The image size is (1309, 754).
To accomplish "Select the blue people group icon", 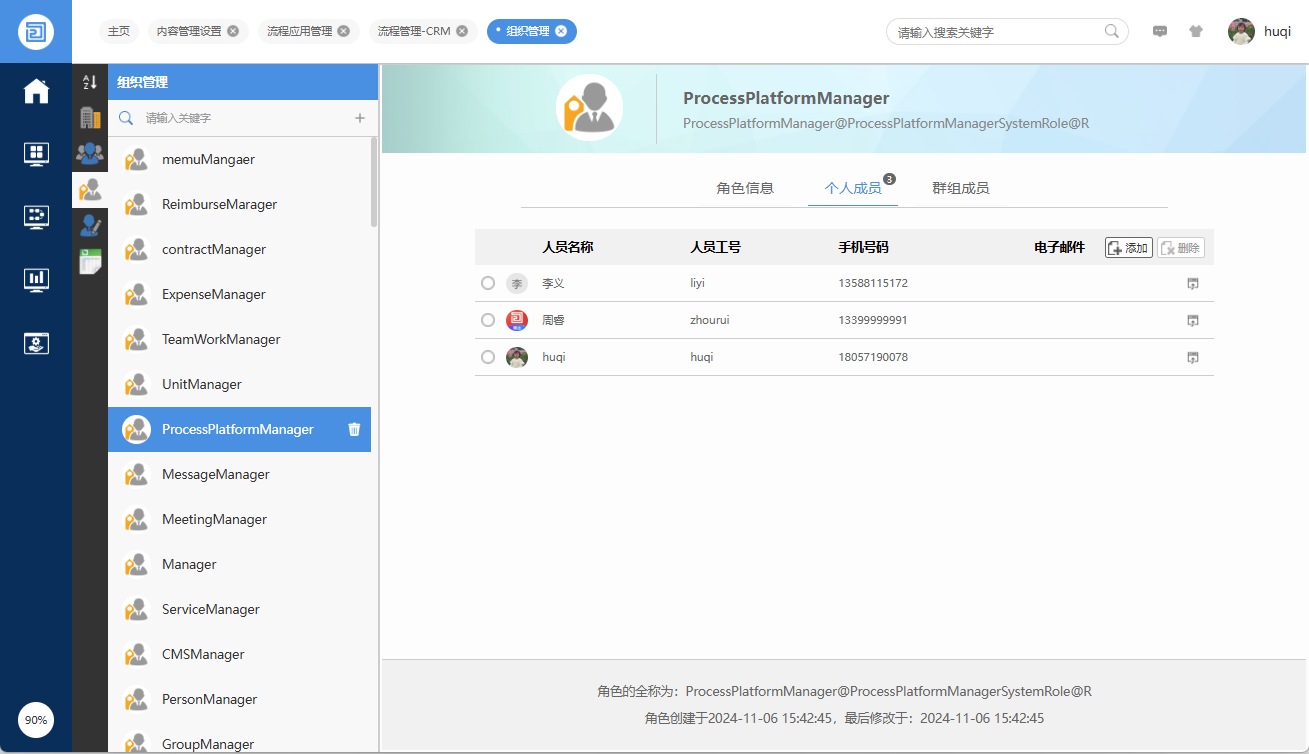I will (x=90, y=153).
